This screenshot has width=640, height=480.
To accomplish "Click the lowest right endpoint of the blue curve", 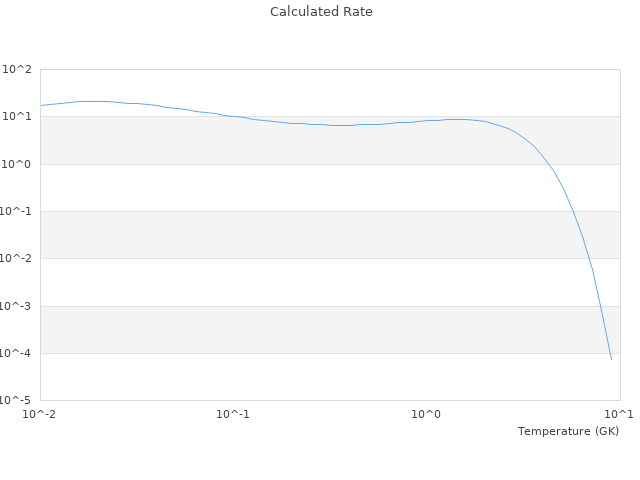I will tap(611, 359).
